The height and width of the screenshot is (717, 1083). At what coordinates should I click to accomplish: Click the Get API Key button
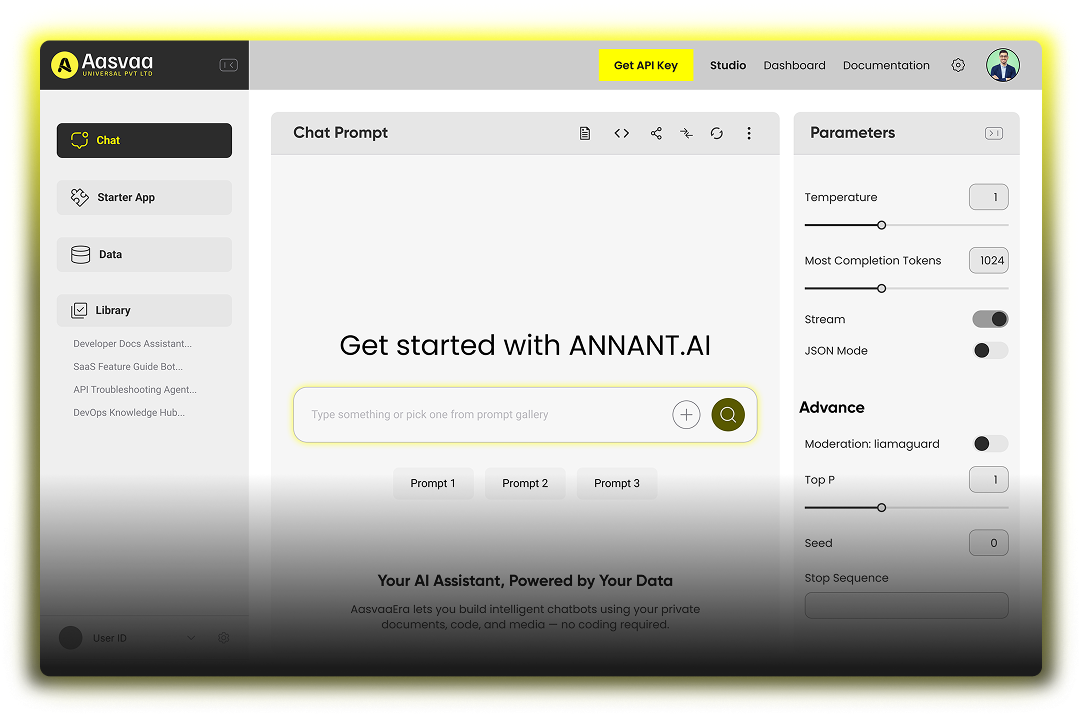point(645,65)
